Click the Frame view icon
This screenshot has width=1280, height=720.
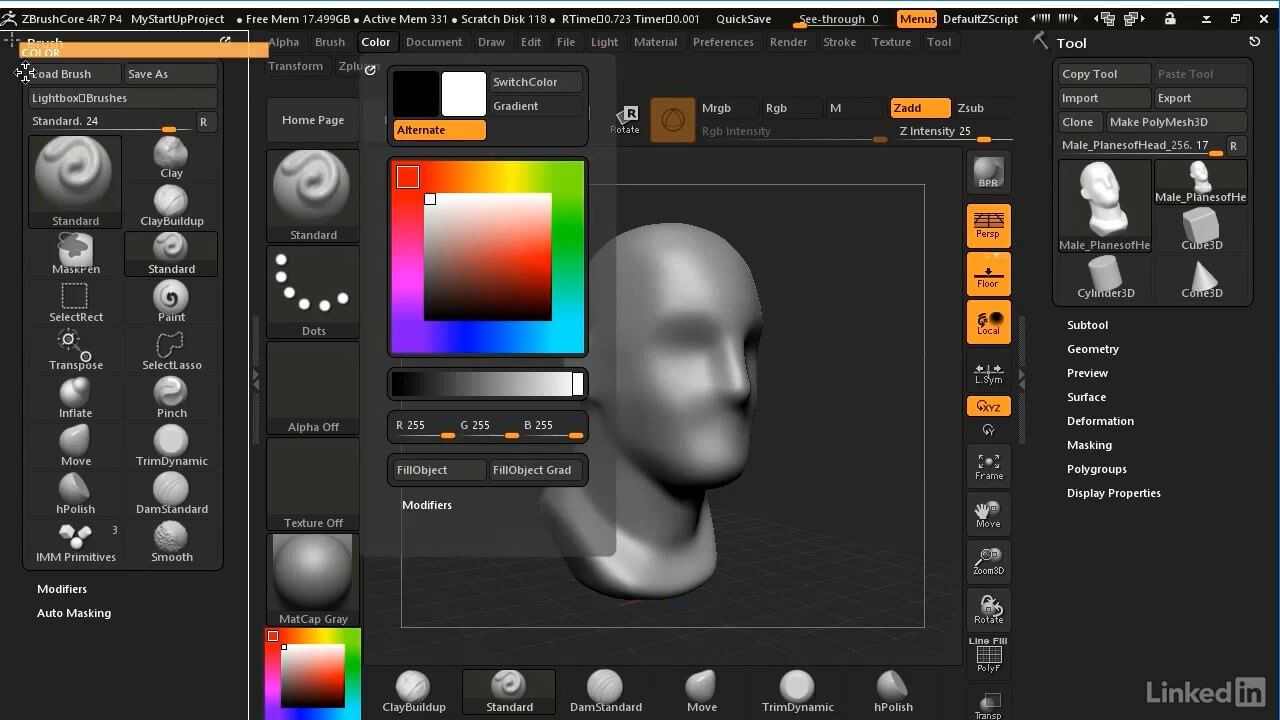coord(988,466)
